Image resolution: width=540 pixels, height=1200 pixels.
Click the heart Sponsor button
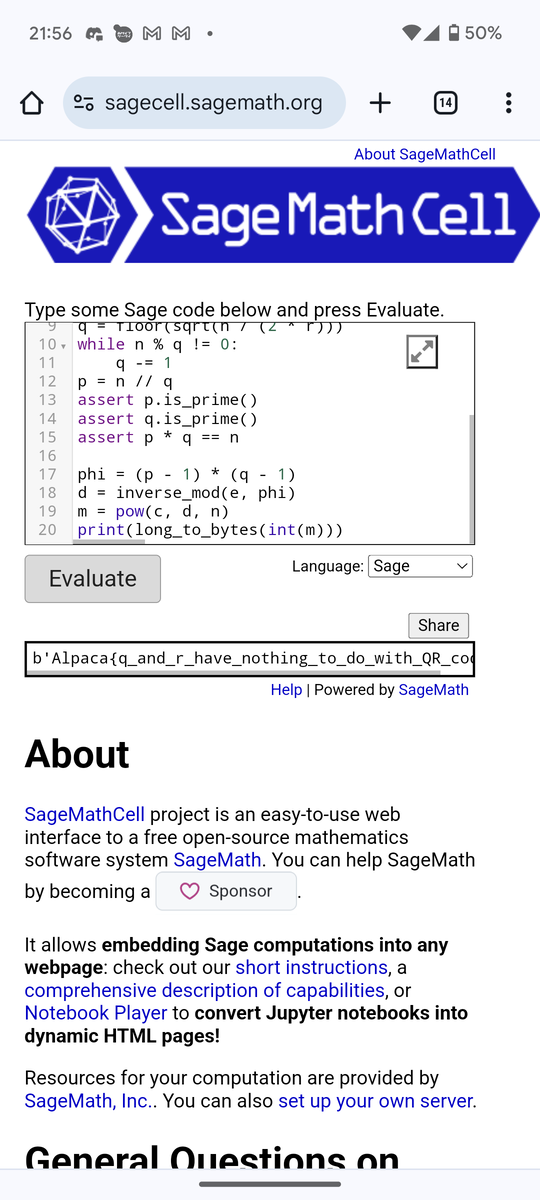[x=226, y=891]
